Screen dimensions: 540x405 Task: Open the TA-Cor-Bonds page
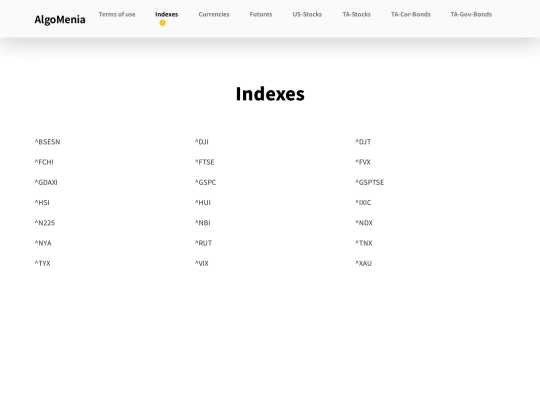(x=411, y=14)
